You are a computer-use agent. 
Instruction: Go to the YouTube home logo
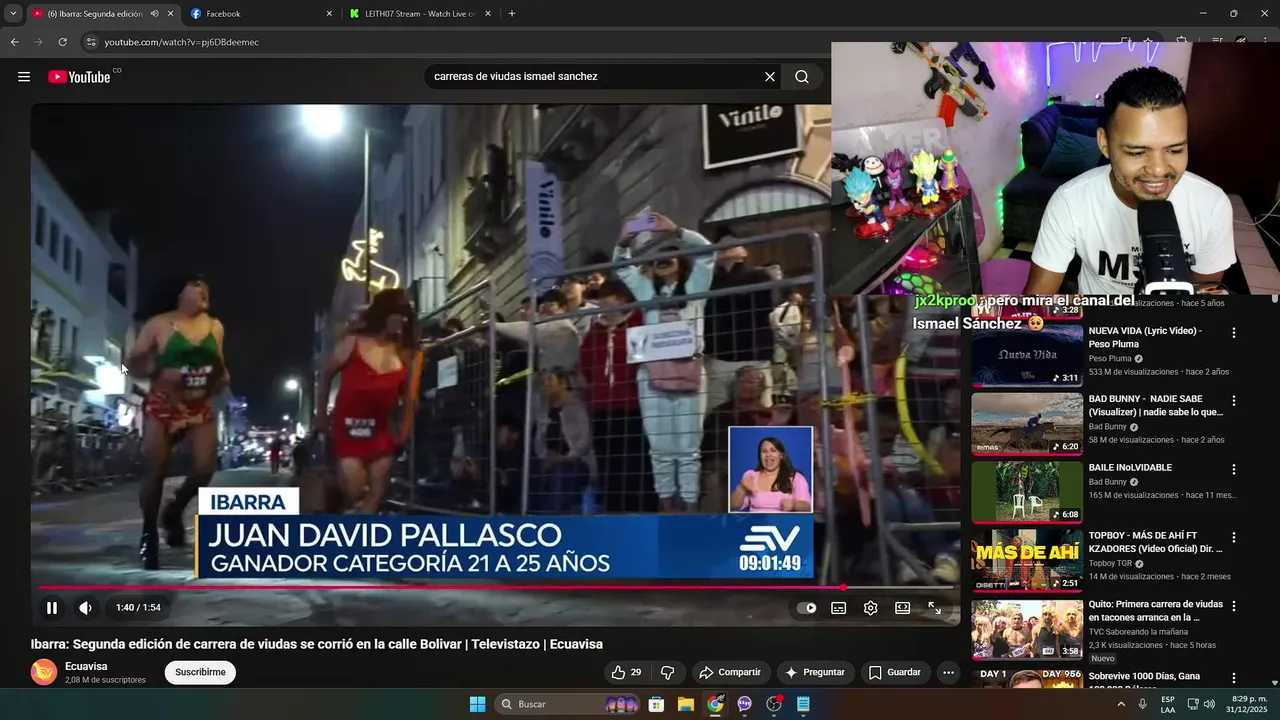click(79, 77)
